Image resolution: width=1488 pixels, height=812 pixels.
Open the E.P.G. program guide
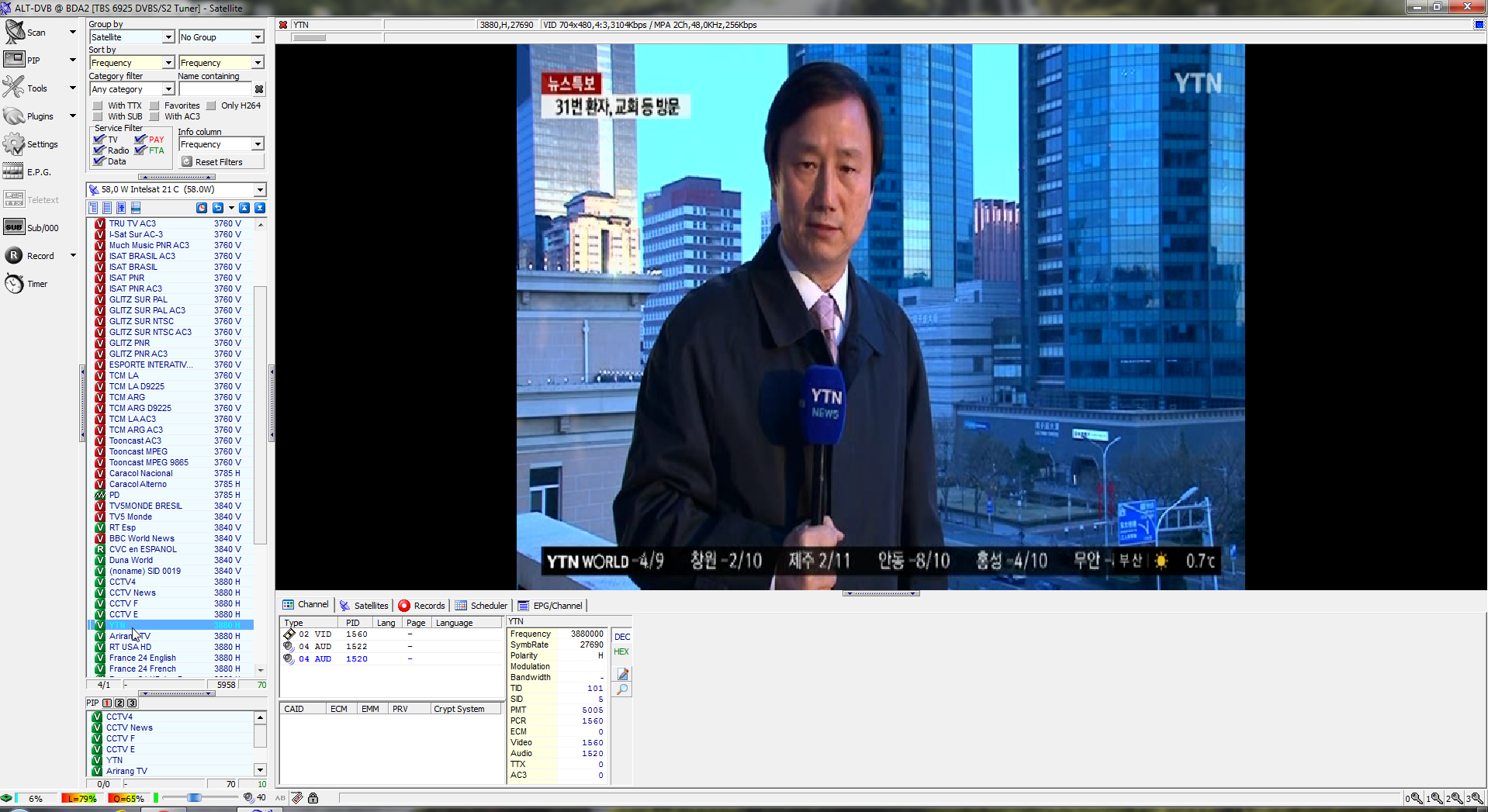click(27, 172)
